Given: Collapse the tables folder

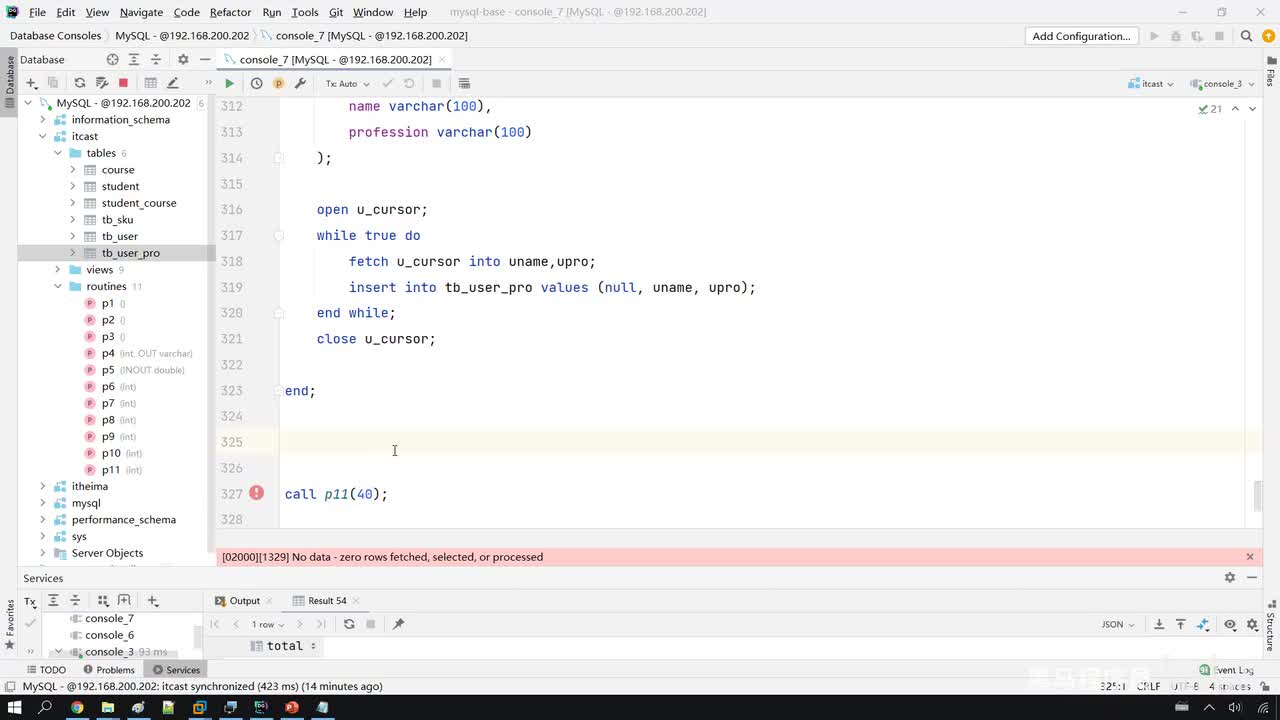Looking at the screenshot, I should tap(58, 153).
